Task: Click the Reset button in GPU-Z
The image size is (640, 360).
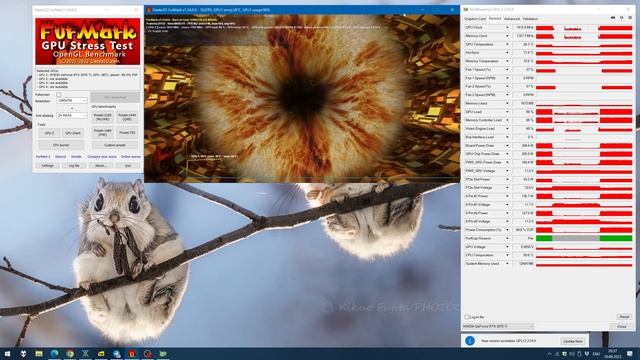Action: tap(624, 317)
